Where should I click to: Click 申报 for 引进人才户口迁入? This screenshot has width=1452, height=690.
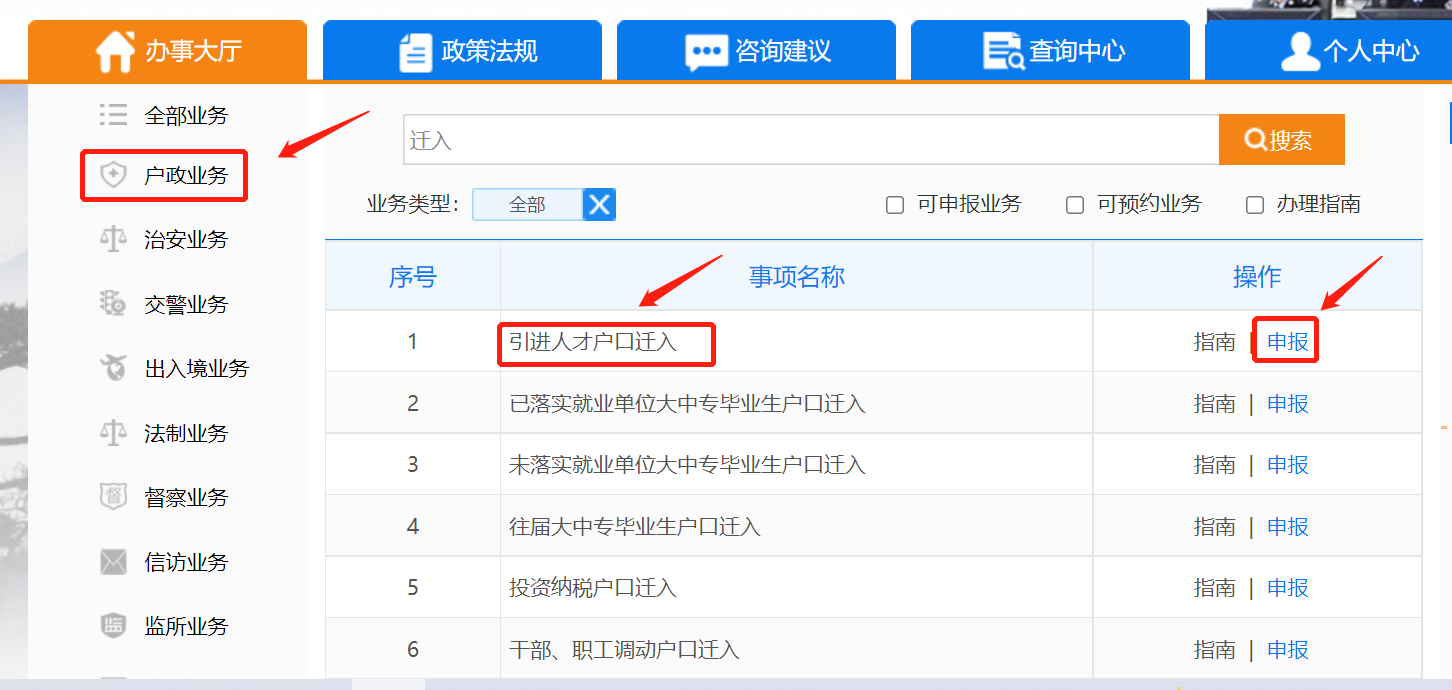click(x=1287, y=342)
